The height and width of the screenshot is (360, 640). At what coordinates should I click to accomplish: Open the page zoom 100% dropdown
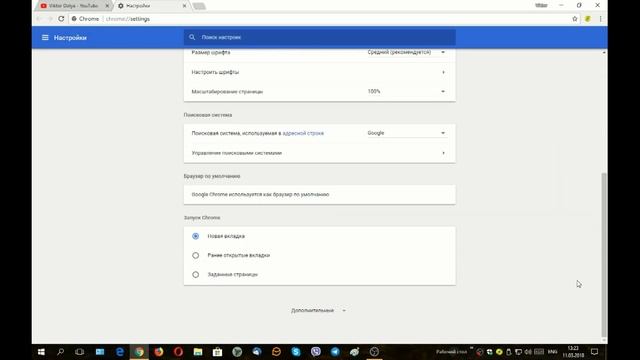(x=407, y=91)
